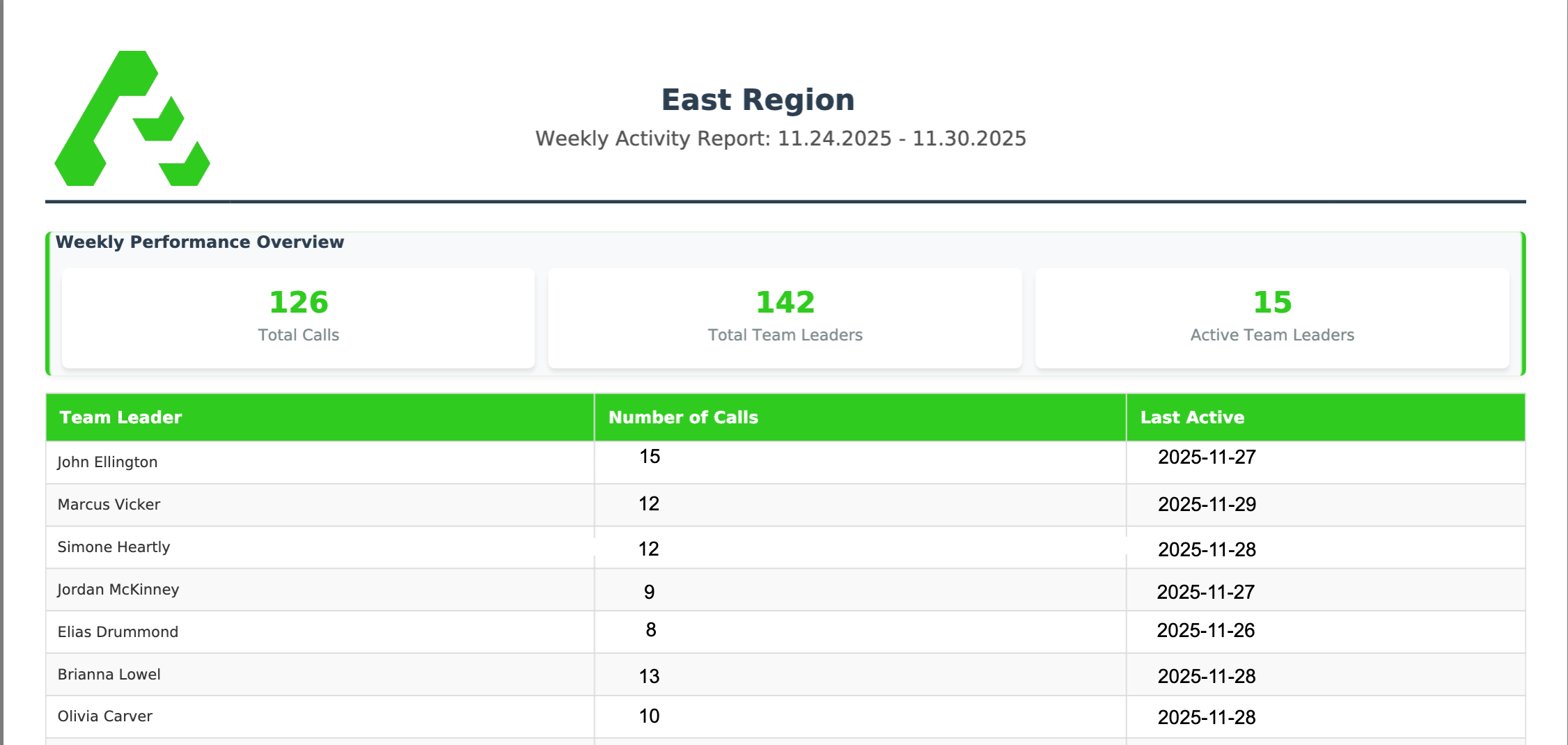Click the last active date 2025-11-29
Viewport: 1568px width, 745px height.
(1207, 504)
